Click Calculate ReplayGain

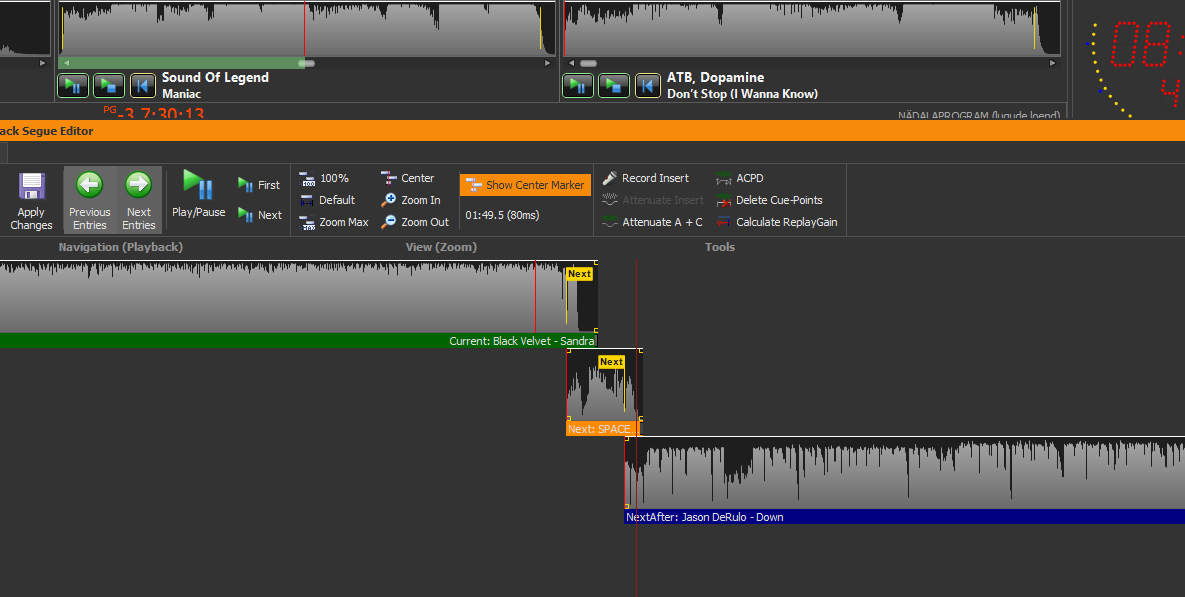tap(777, 222)
